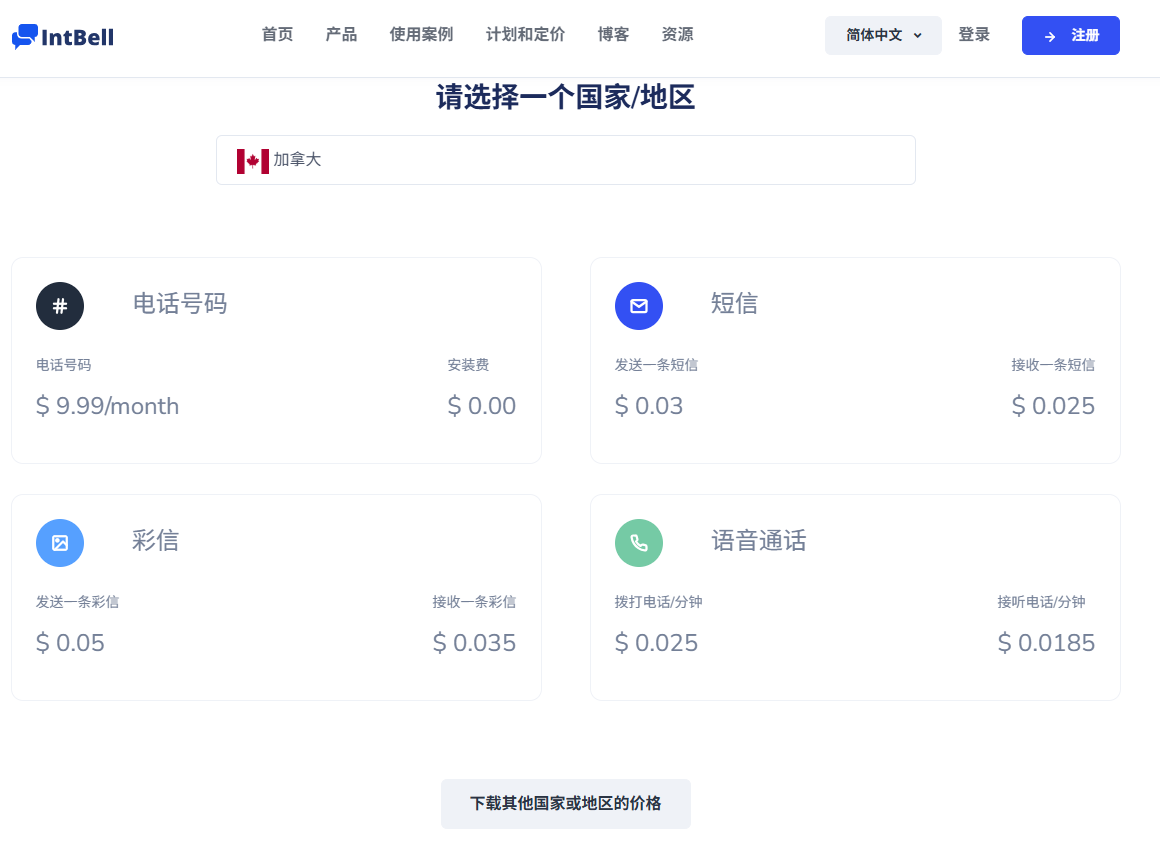
Task: Click the $ 0.00 setup fee
Action: pos(482,405)
